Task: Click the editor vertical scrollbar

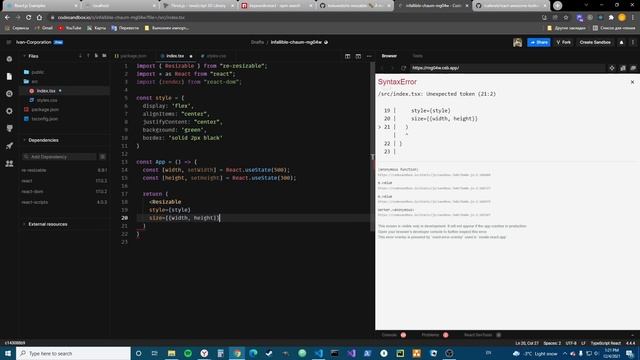Action: (x=372, y=147)
